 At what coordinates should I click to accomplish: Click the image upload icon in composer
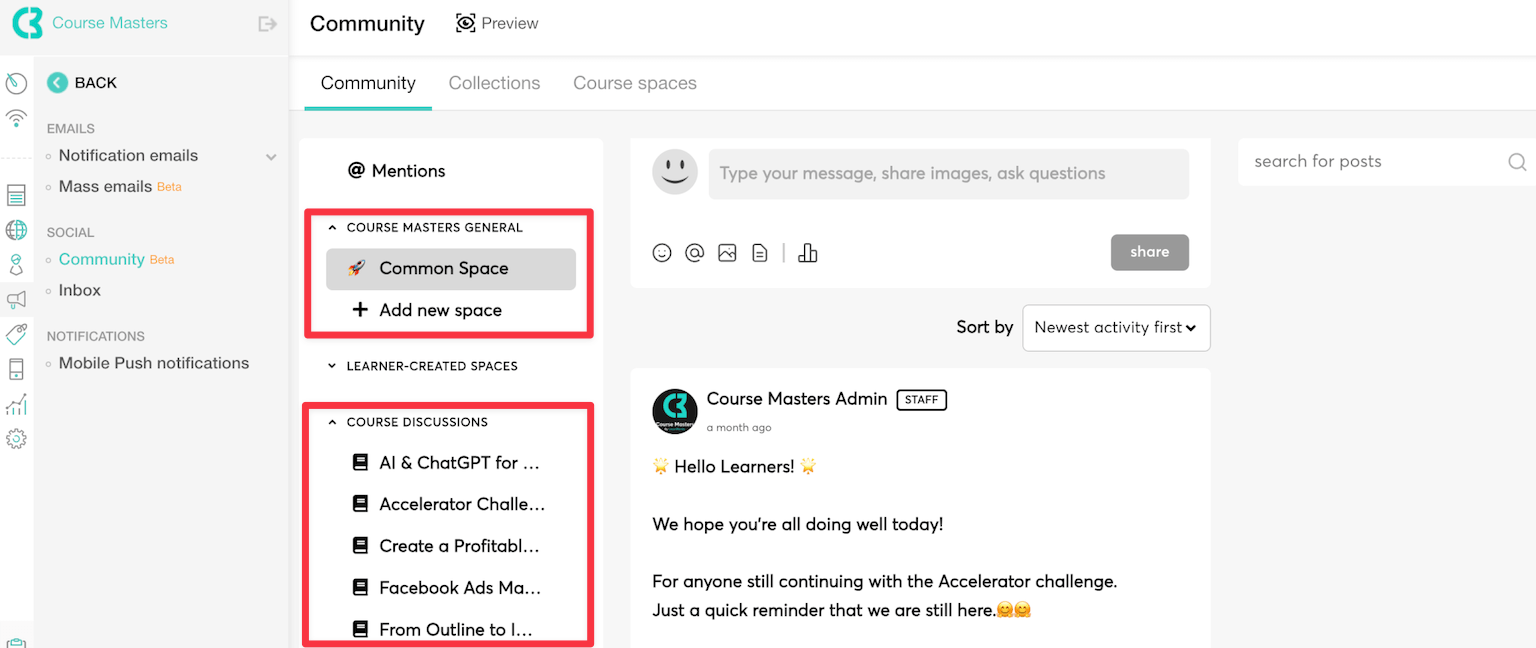pos(727,253)
